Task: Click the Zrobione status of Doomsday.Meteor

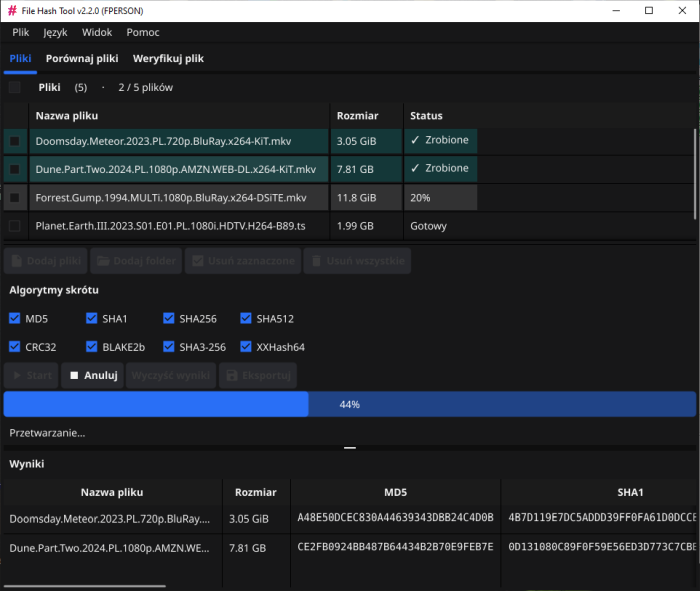Action: (440, 140)
